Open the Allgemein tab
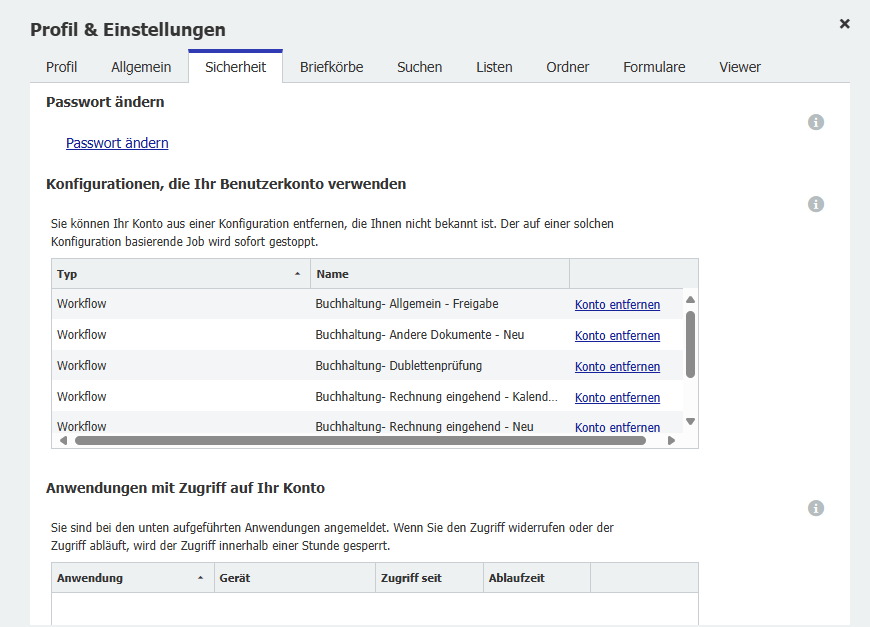The width and height of the screenshot is (870, 627). pos(141,67)
